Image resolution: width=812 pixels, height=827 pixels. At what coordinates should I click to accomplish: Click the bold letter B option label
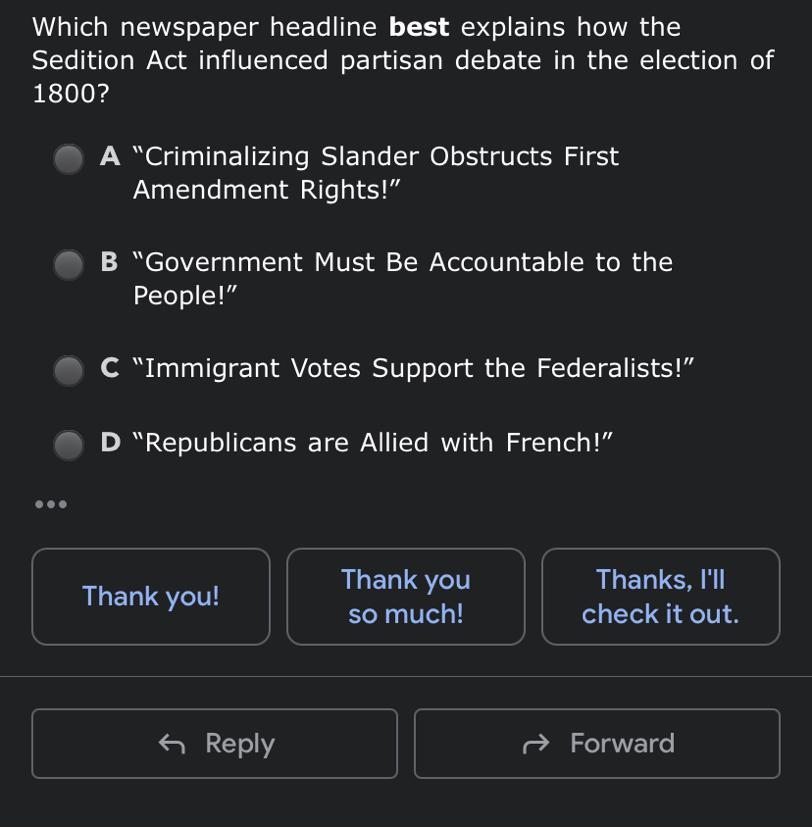[x=110, y=263]
